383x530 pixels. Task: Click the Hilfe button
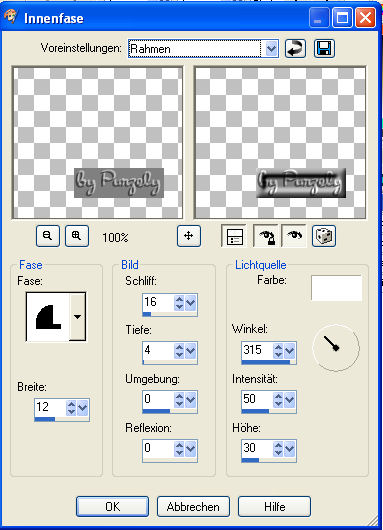[274, 506]
